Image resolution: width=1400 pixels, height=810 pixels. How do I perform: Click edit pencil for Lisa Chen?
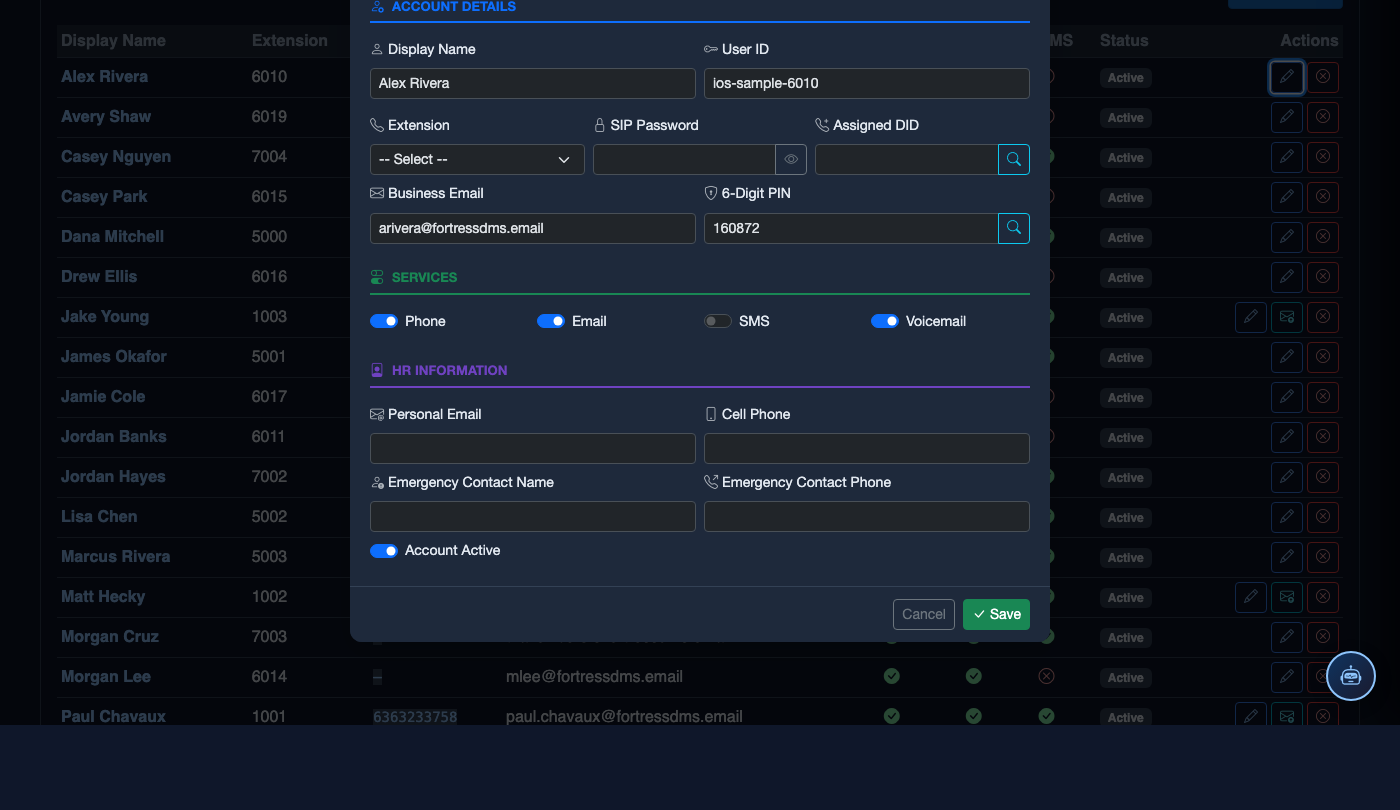coord(1287,517)
